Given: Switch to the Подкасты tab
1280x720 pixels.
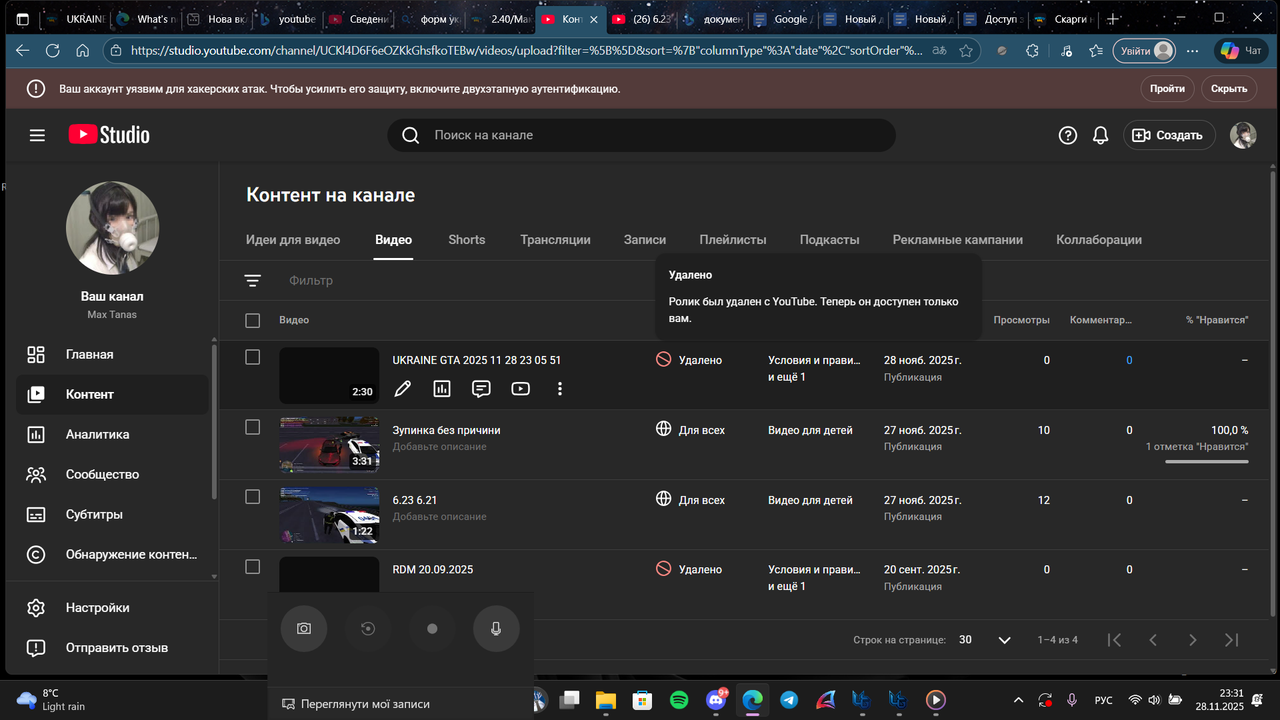Looking at the screenshot, I should tap(830, 240).
